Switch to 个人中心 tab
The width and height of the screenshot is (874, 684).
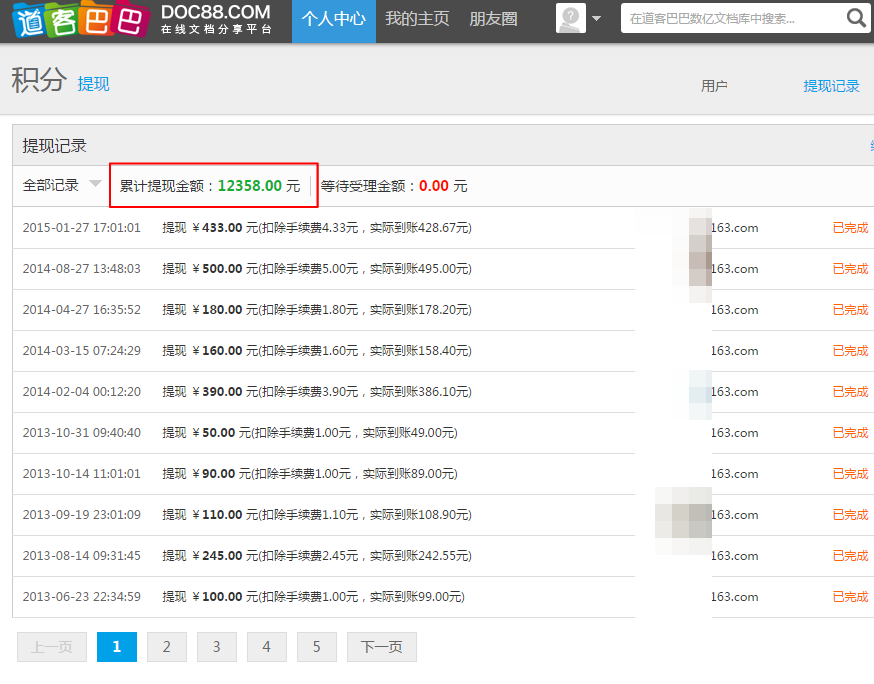333,19
